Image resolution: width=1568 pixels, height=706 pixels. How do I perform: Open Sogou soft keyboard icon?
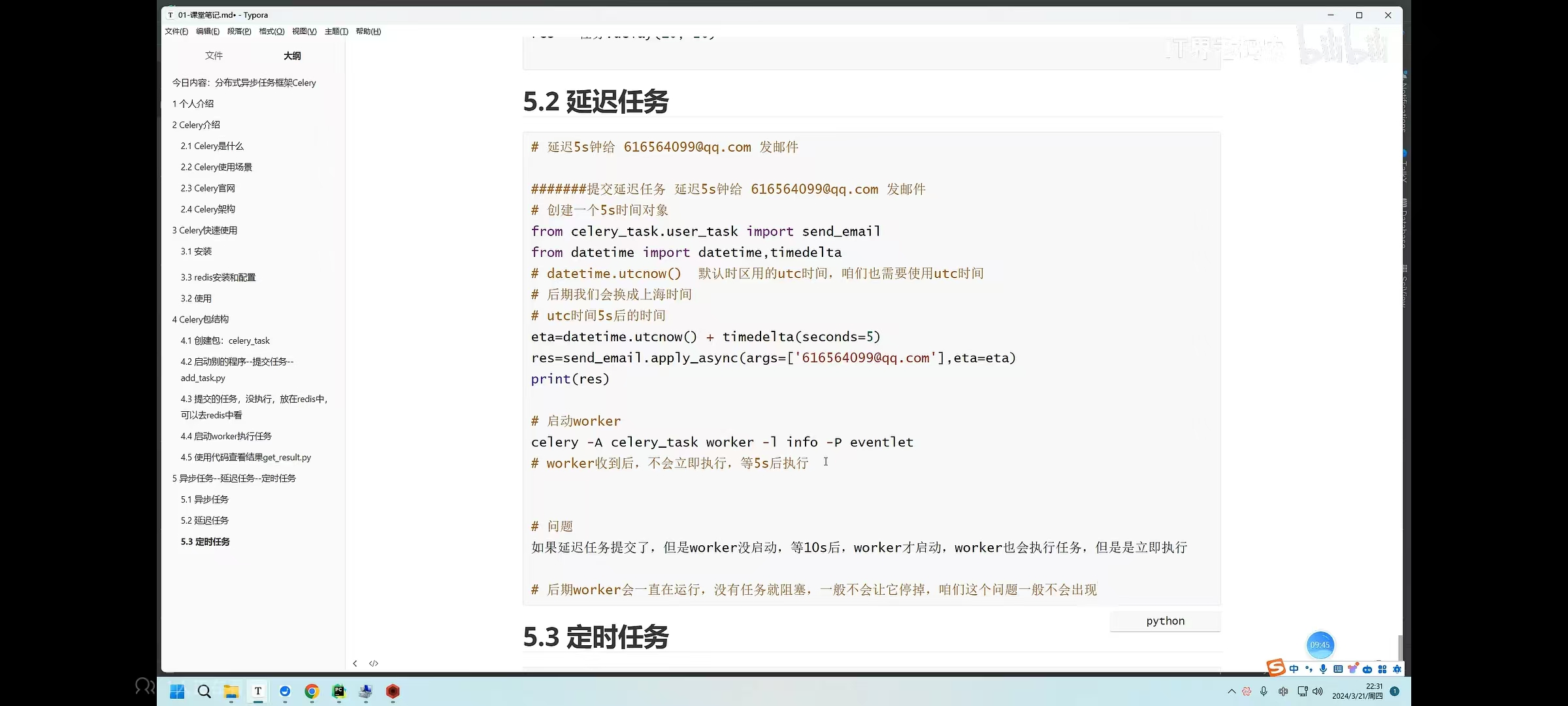(x=1338, y=669)
